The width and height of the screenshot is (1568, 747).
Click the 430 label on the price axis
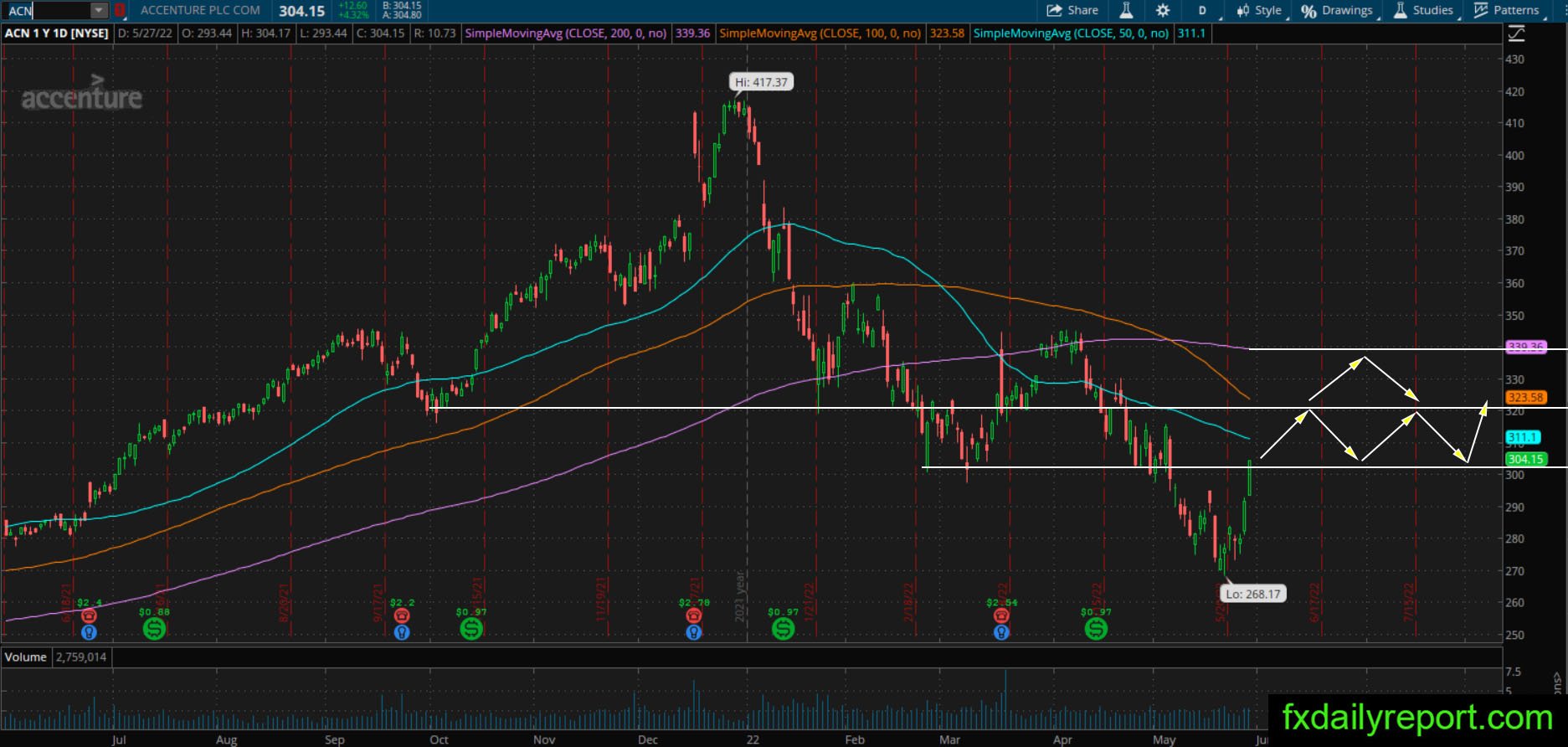(x=1514, y=59)
